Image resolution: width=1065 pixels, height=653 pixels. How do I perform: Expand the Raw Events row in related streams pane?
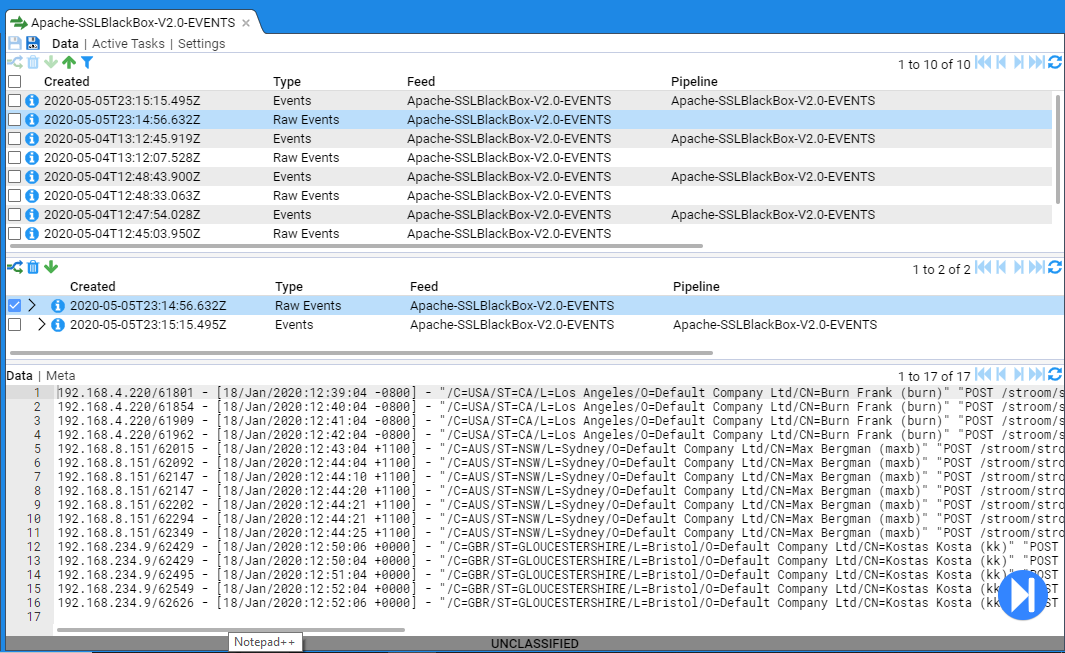click(x=32, y=305)
